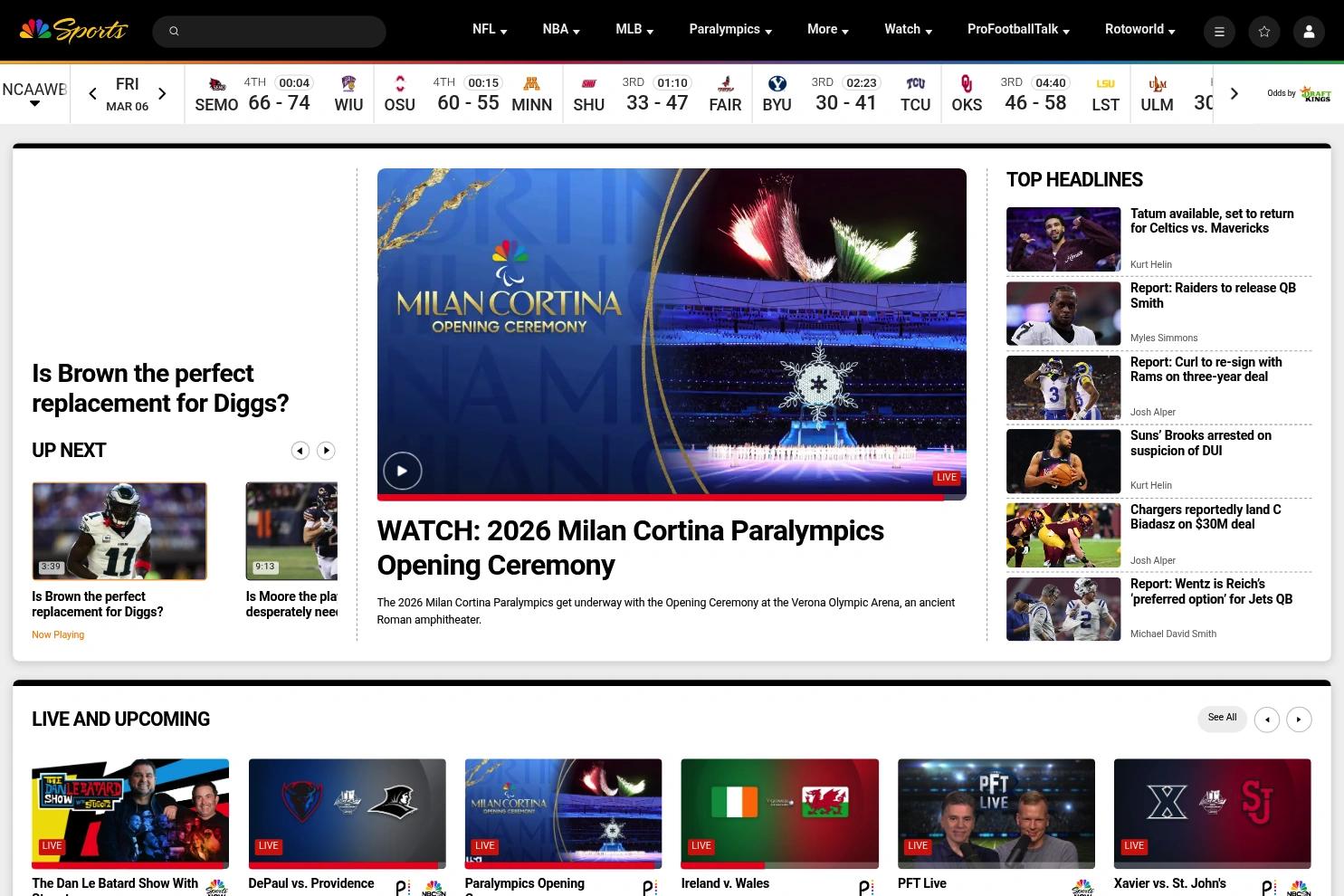1344x896 pixels.
Task: Click the SHU team logo
Action: point(589,84)
